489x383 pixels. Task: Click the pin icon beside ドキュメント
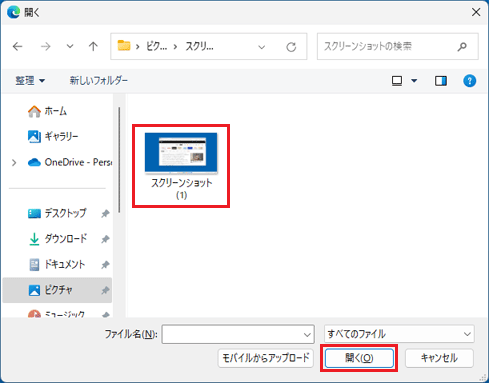click(105, 265)
